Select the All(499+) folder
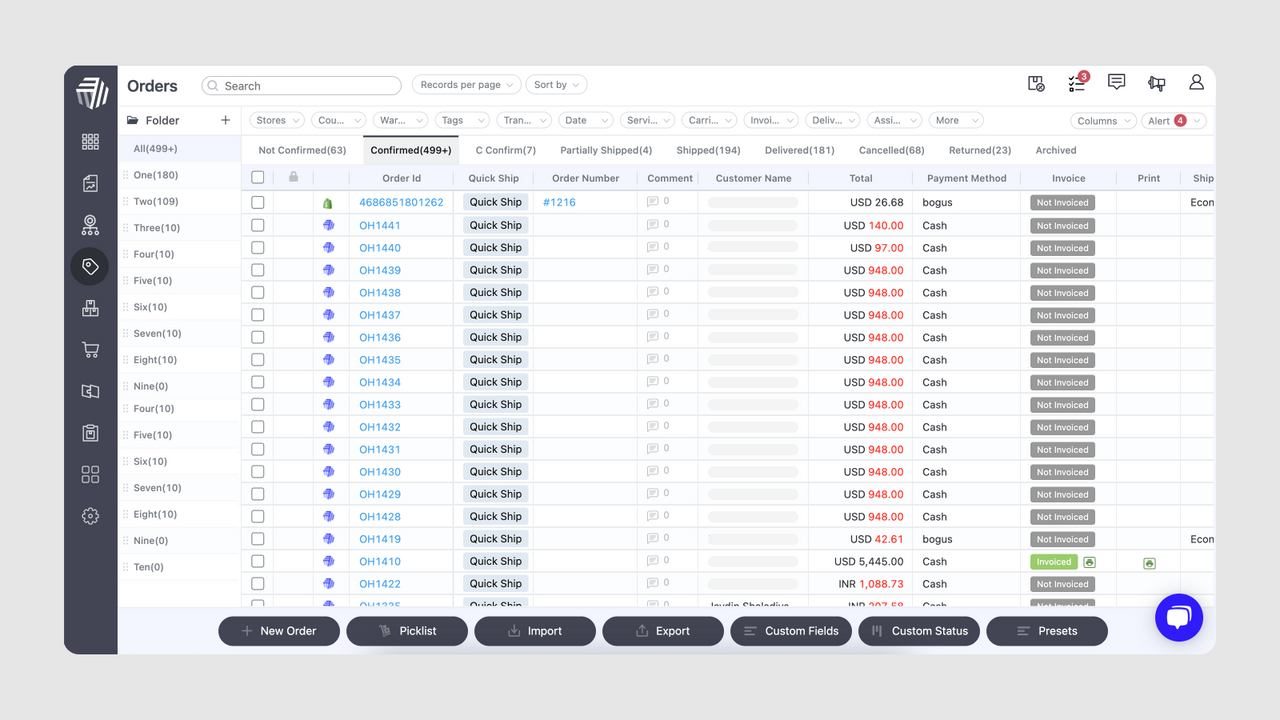This screenshot has width=1280, height=720. [x=179, y=148]
